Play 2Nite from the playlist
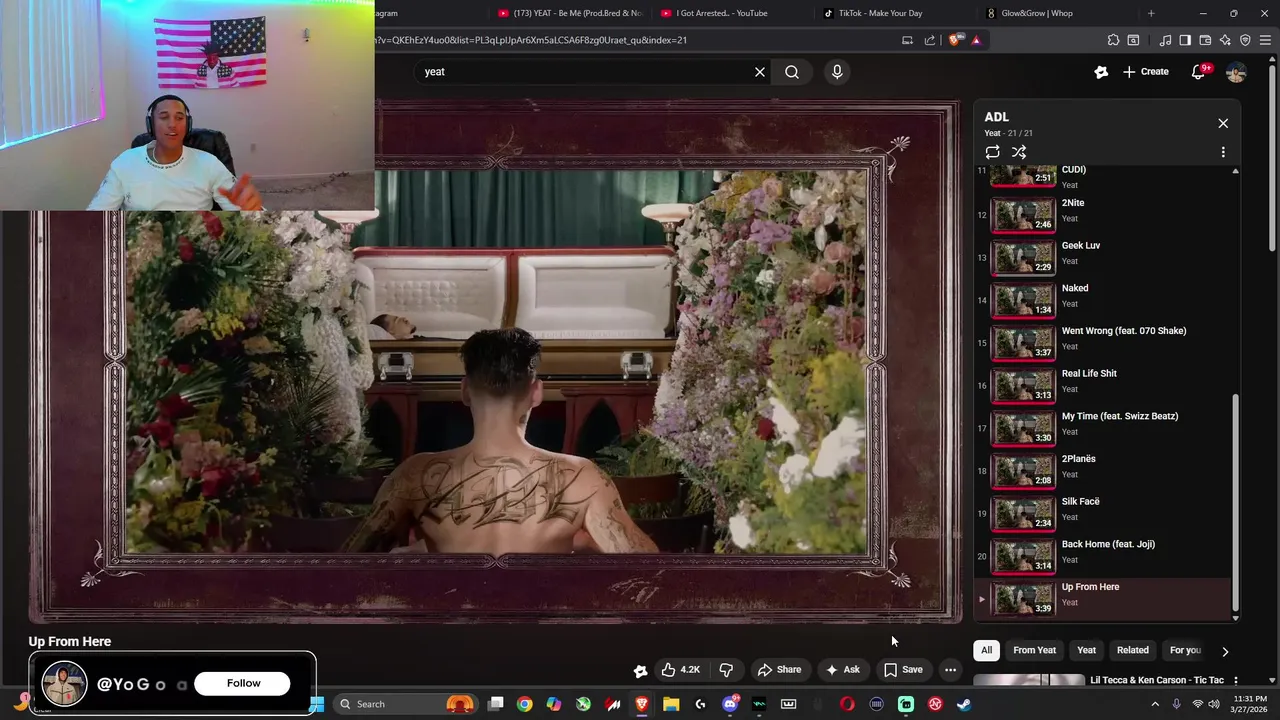Viewport: 1280px width, 720px height. pyautogui.click(x=1104, y=215)
